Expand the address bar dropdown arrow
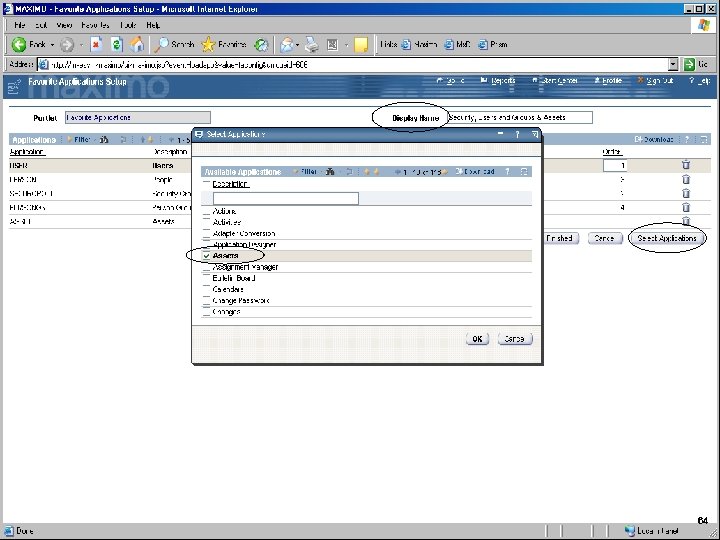Image resolution: width=720 pixels, height=540 pixels. tap(673, 65)
